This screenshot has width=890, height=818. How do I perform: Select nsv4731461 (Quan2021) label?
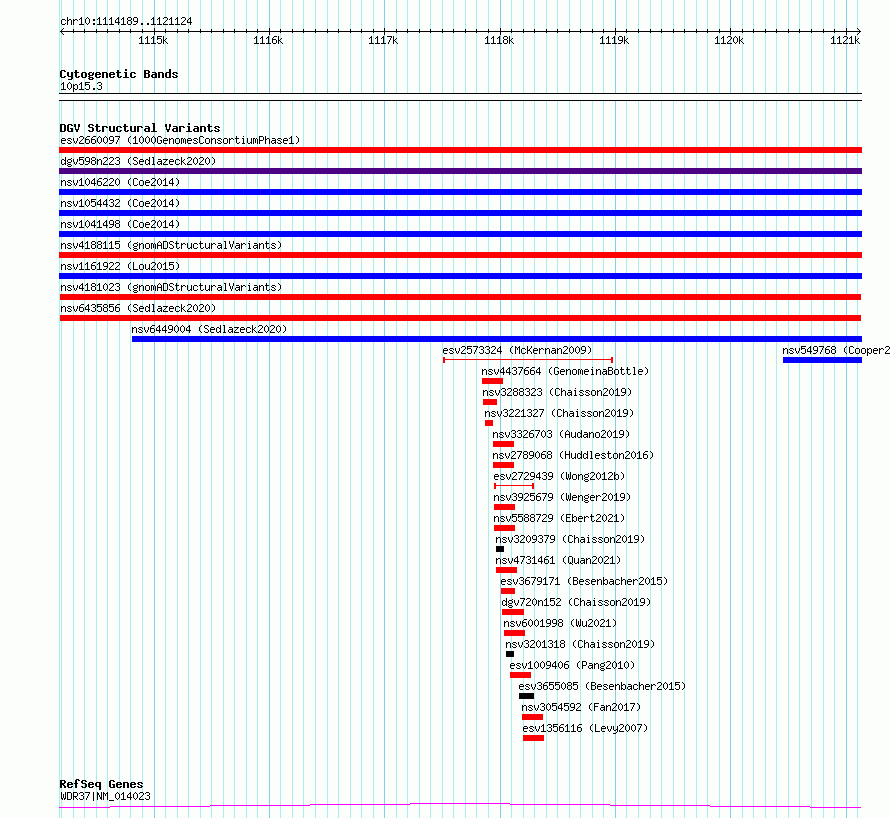tap(558, 560)
